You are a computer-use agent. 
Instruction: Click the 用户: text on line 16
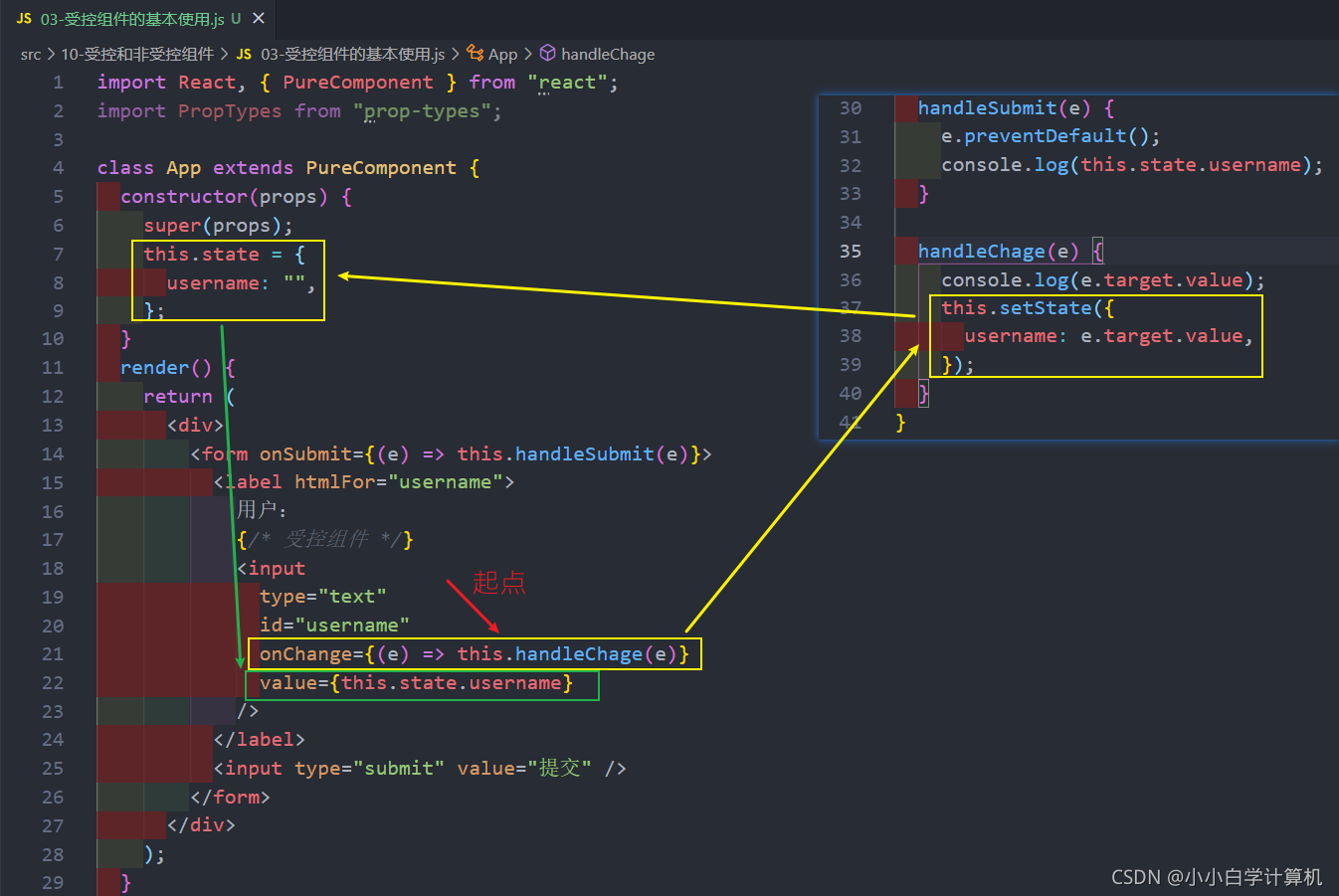point(262,510)
